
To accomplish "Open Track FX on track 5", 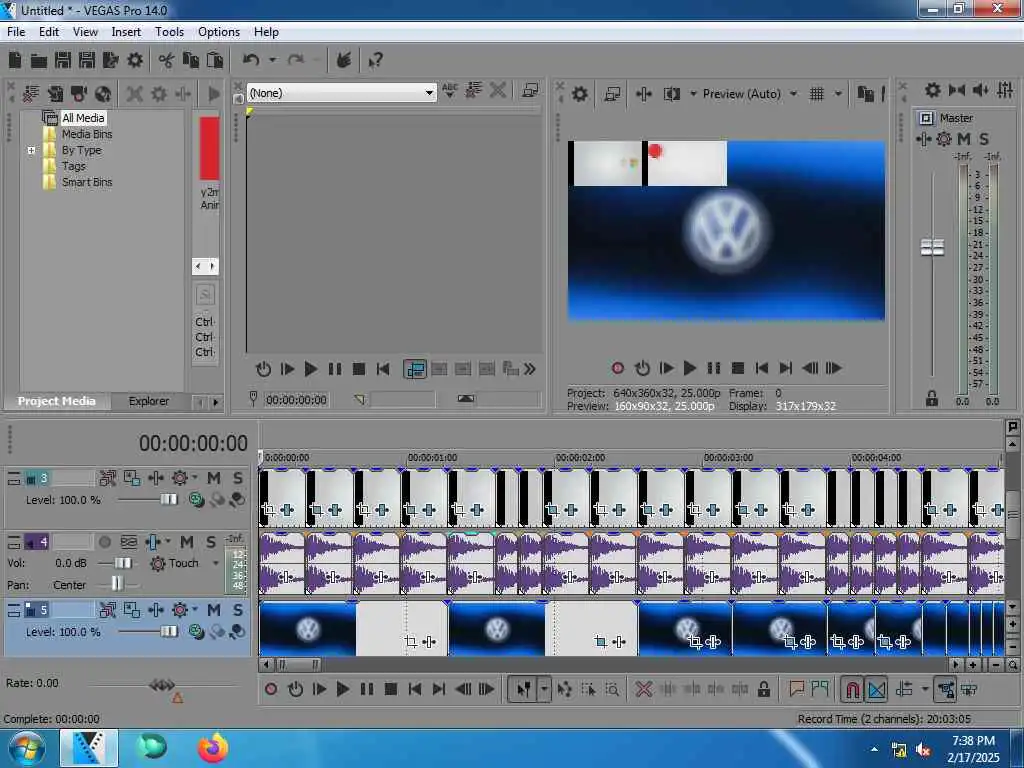I will pos(155,610).
